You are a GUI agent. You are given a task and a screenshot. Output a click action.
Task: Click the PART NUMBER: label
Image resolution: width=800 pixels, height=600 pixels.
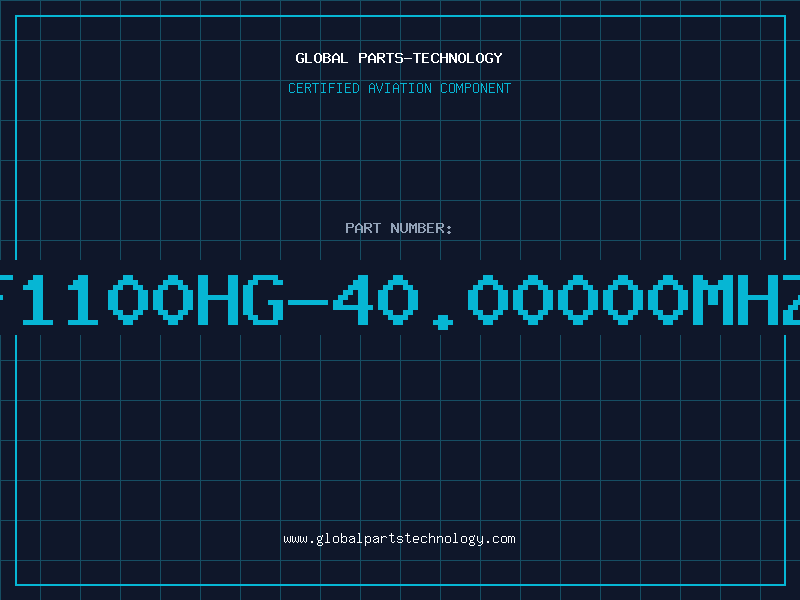(x=399, y=228)
